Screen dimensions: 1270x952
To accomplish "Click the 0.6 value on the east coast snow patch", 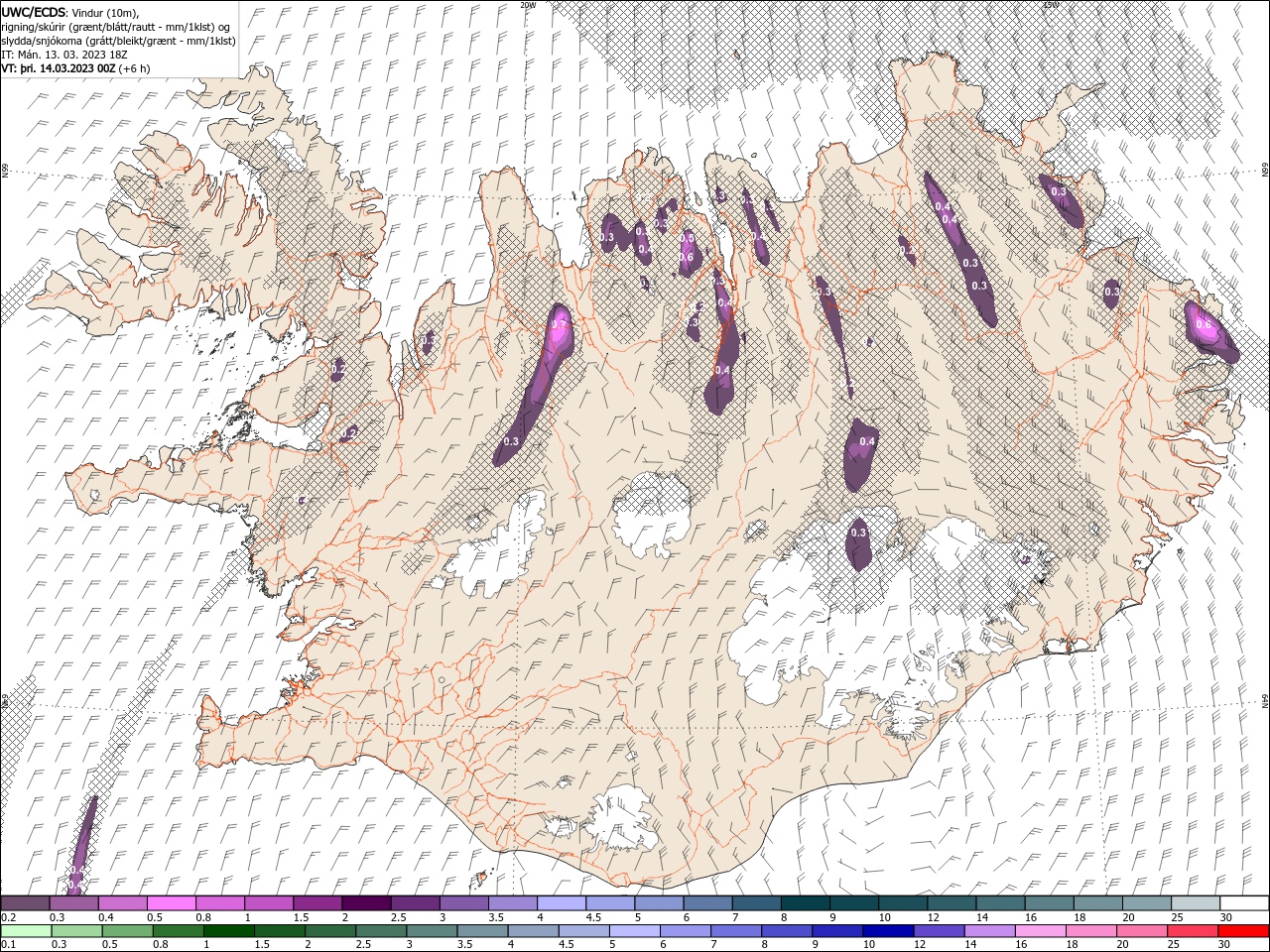I will point(1204,324).
